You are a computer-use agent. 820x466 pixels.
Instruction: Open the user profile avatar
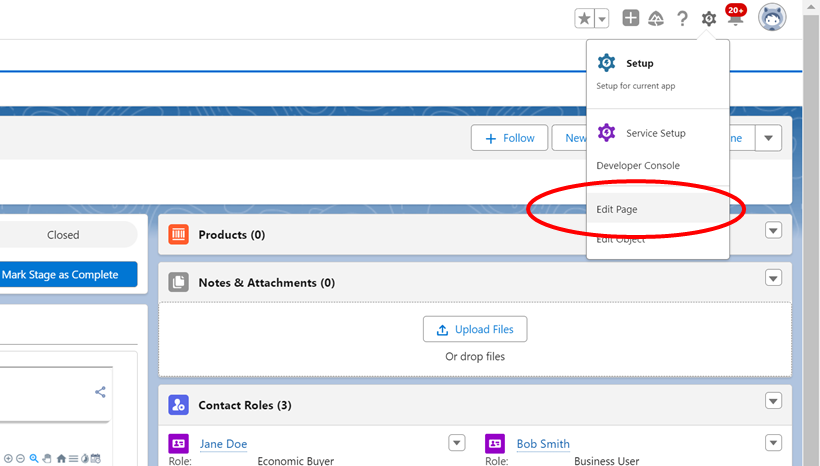772,18
